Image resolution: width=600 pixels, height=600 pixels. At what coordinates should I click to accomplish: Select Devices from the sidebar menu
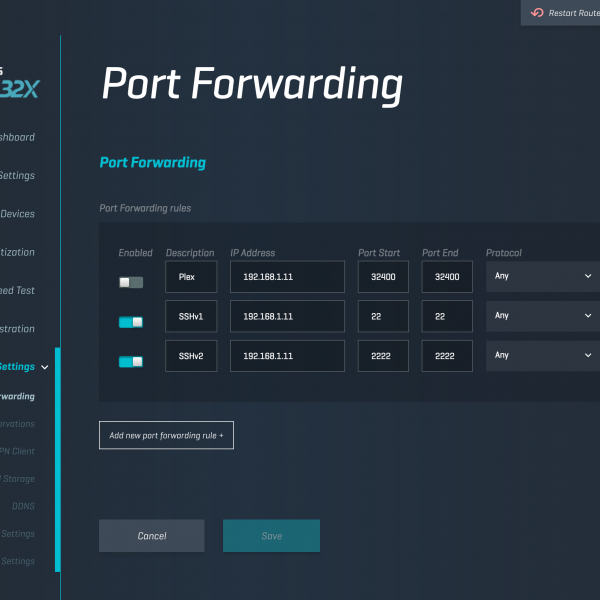[18, 214]
